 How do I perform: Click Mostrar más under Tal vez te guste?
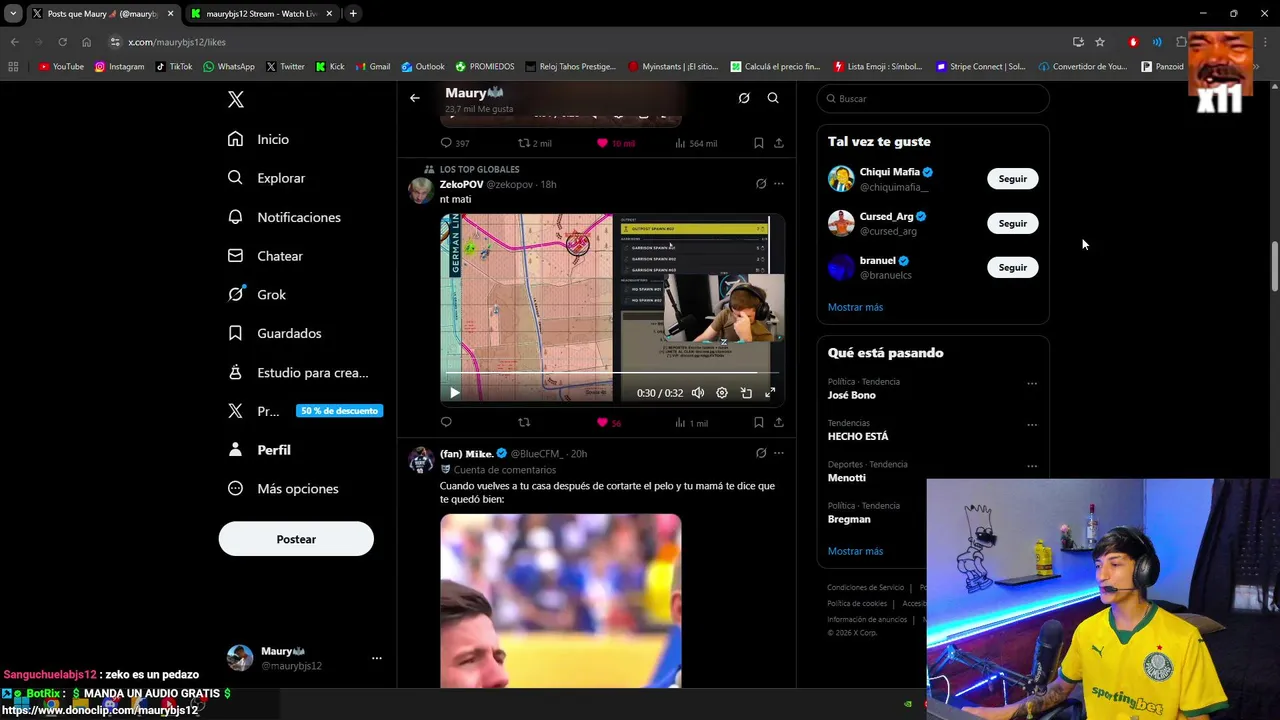point(855,307)
